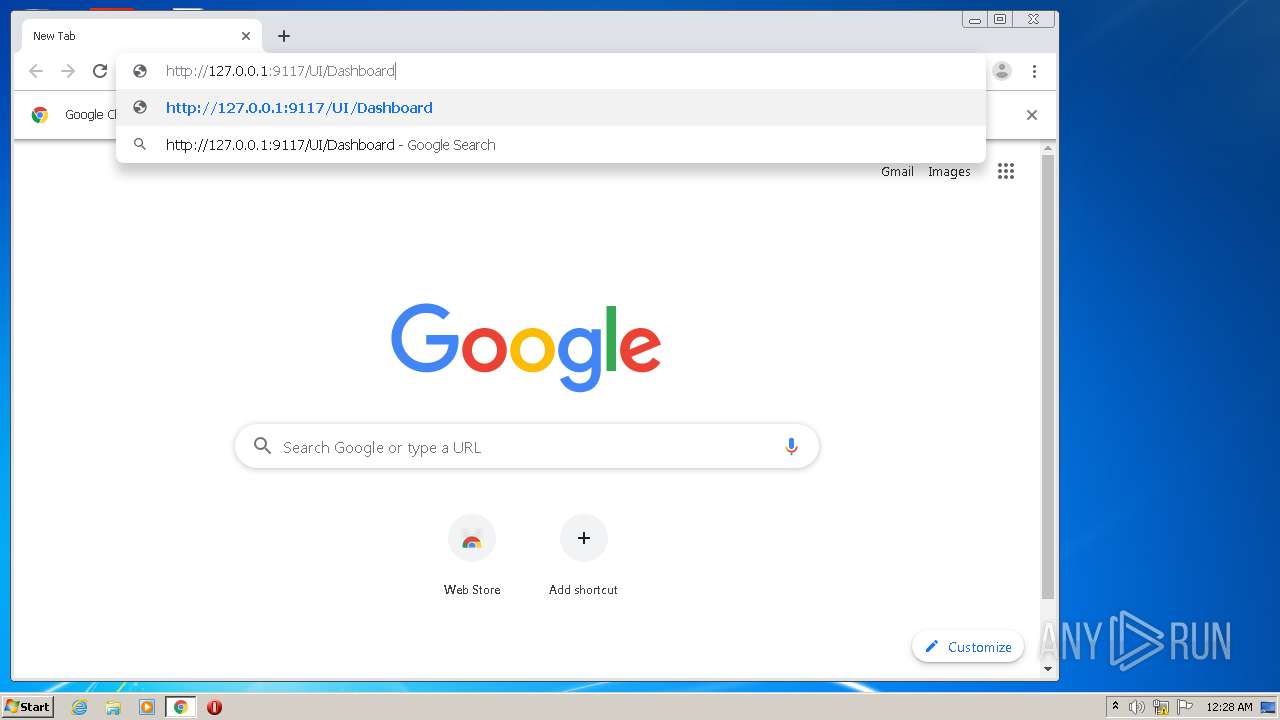
Task: Go forward using the forward arrow
Action: click(68, 71)
